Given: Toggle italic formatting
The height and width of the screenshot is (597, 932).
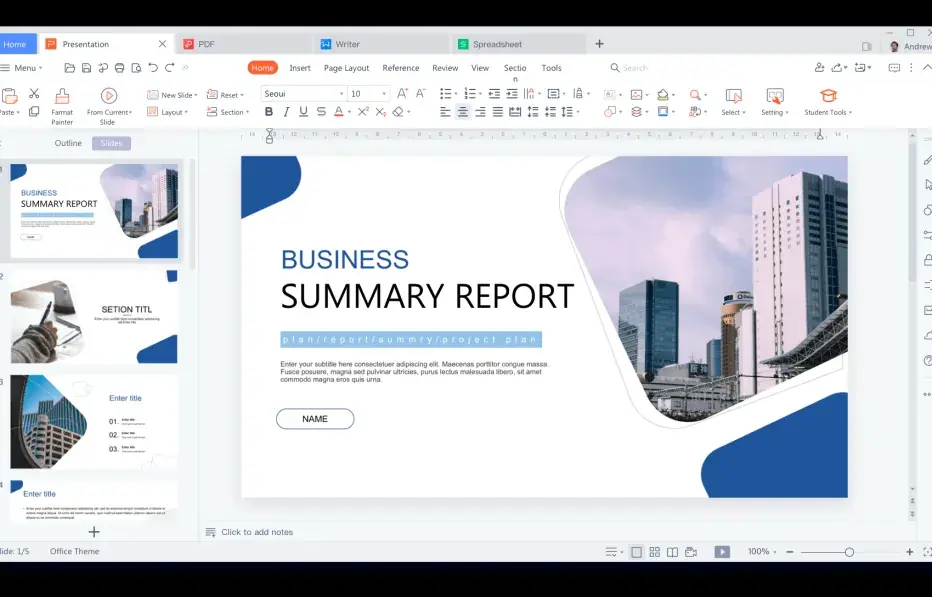Looking at the screenshot, I should (286, 111).
